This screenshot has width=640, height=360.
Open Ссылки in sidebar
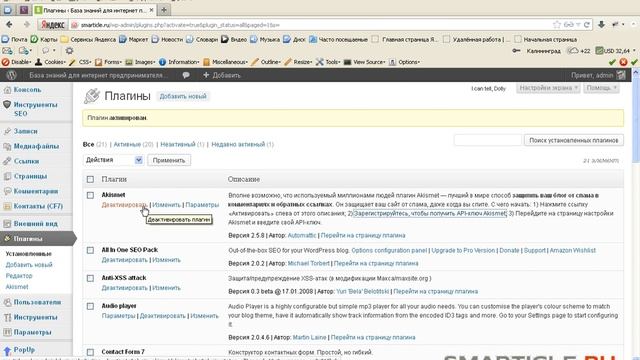(x=26, y=161)
